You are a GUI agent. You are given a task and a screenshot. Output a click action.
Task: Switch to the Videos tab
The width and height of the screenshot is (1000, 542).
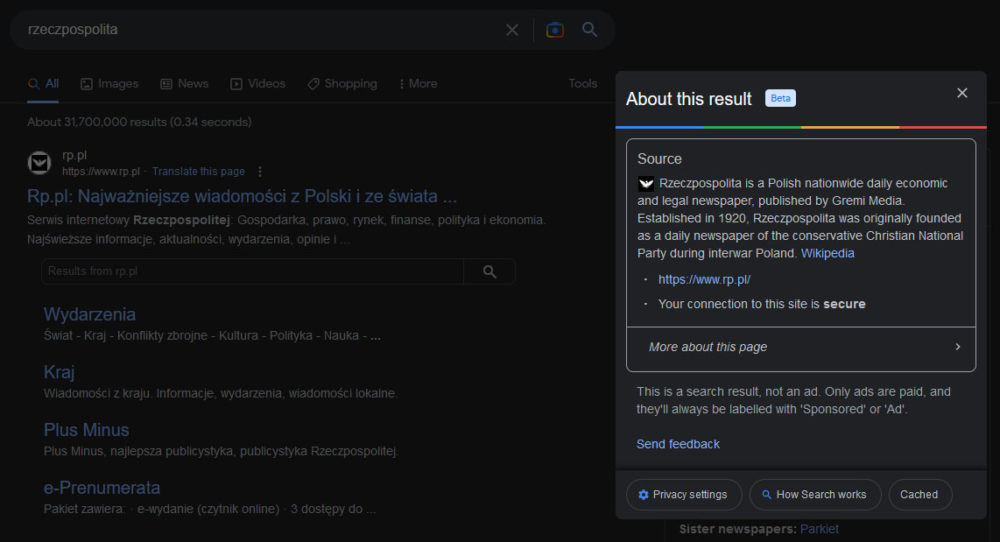coord(258,84)
